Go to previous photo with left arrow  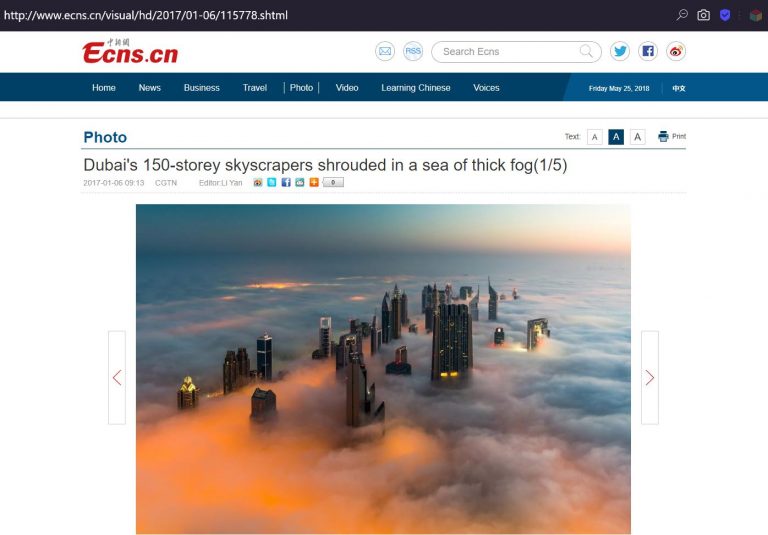click(x=117, y=377)
